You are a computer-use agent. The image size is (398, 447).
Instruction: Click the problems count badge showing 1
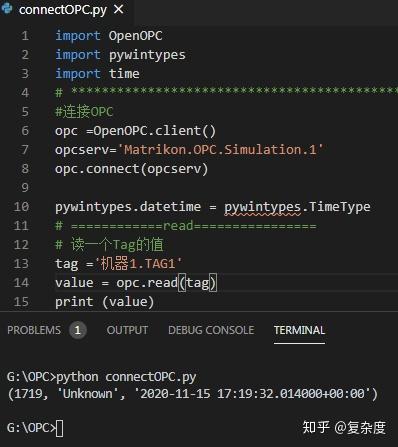[x=78, y=330]
